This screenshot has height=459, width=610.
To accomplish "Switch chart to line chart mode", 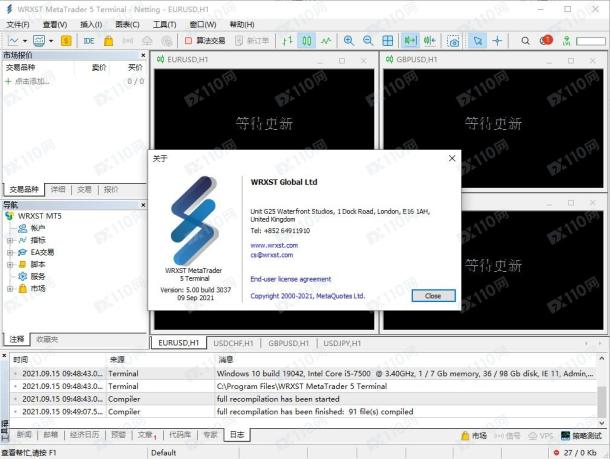I will pyautogui.click(x=326, y=40).
